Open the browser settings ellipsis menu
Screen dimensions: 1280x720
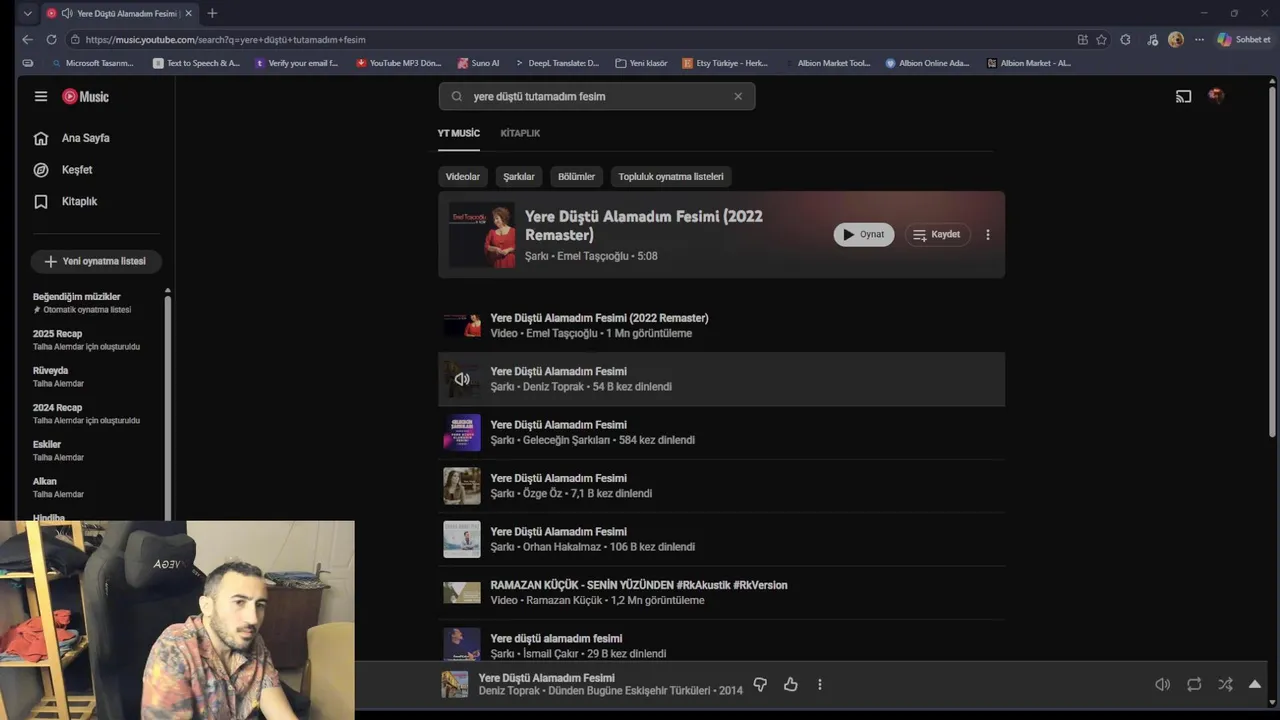coord(1199,40)
